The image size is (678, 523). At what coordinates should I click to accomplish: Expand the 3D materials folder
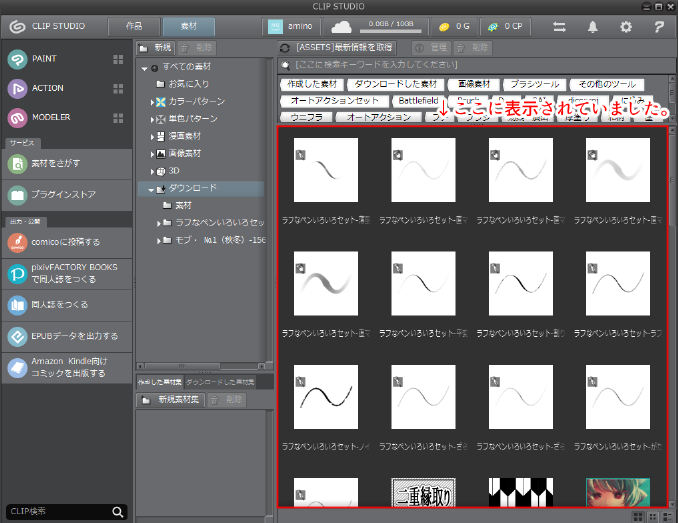(x=152, y=171)
